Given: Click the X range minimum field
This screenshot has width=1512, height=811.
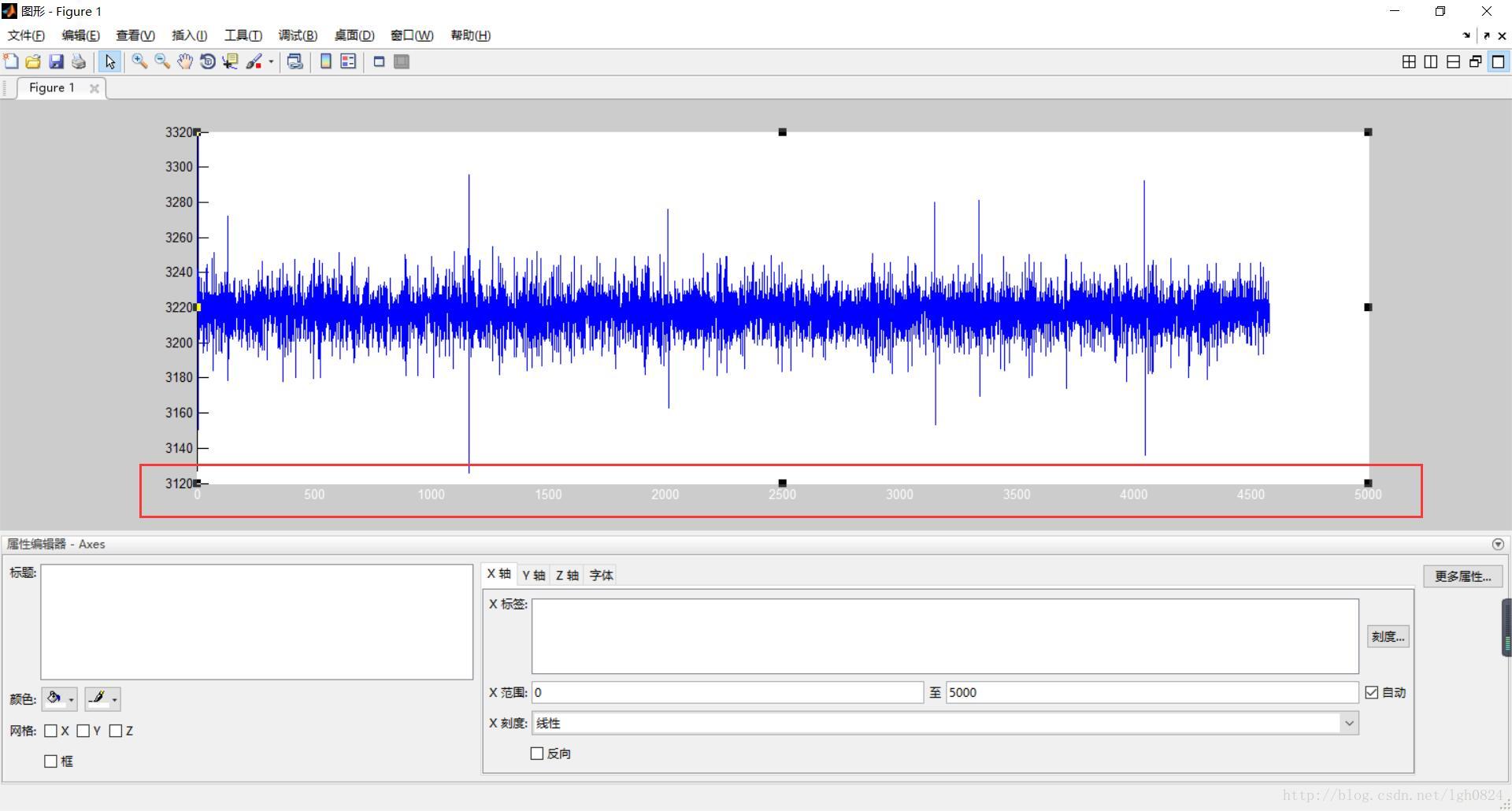Looking at the screenshot, I should click(728, 693).
